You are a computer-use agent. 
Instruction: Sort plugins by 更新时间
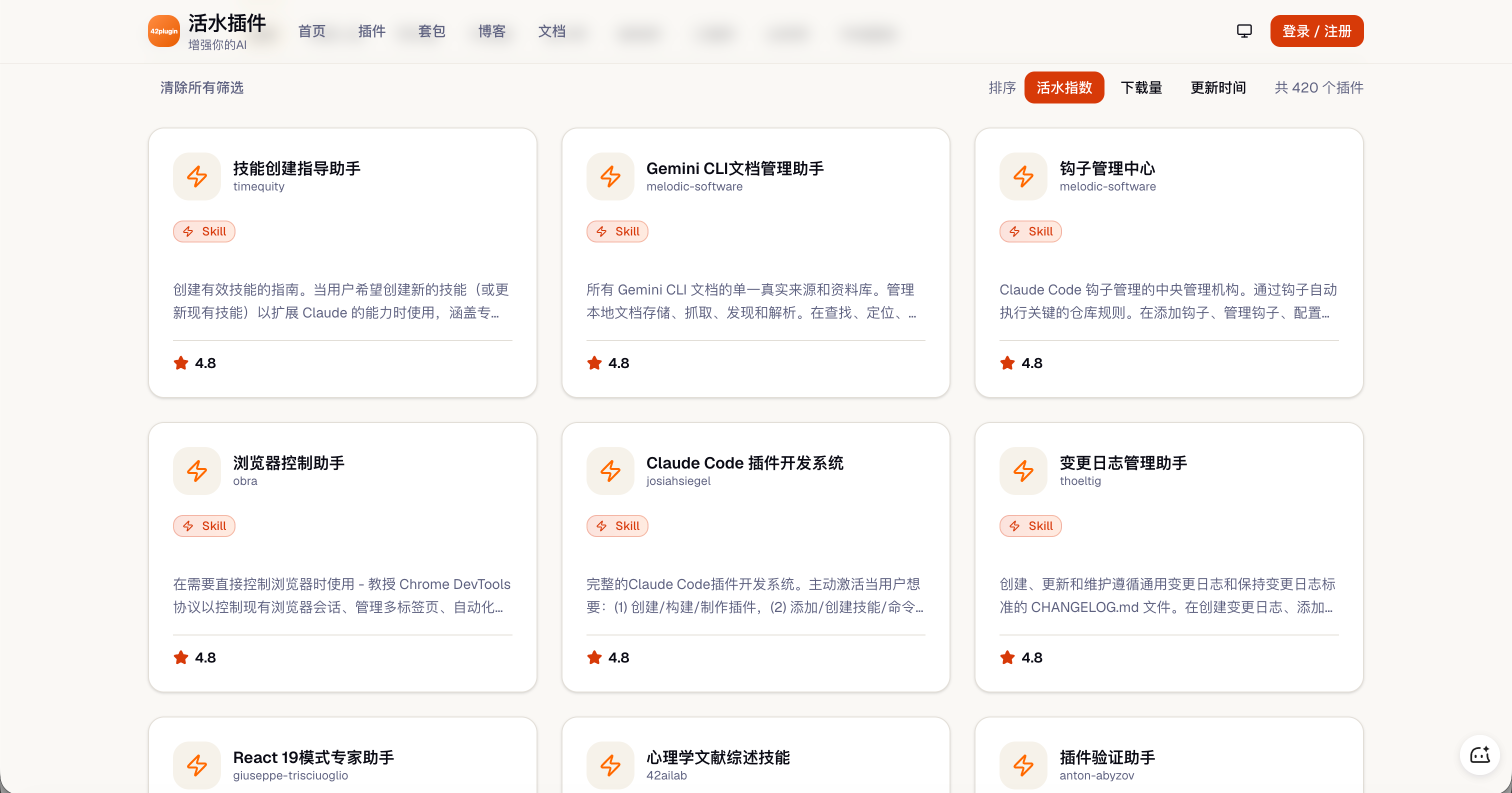pos(1217,88)
